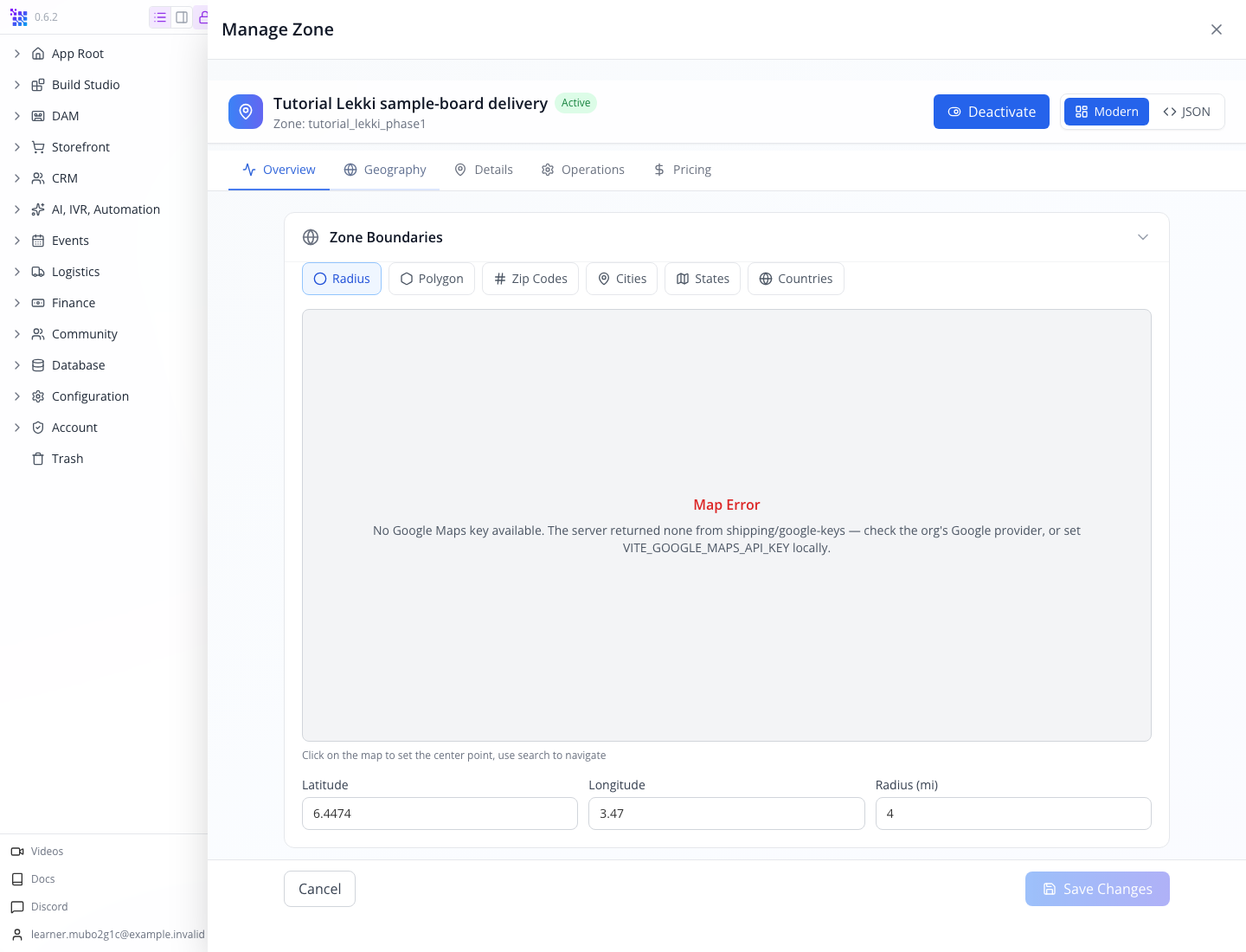Select the States boundary type
The height and width of the screenshot is (952, 1246).
coord(703,279)
